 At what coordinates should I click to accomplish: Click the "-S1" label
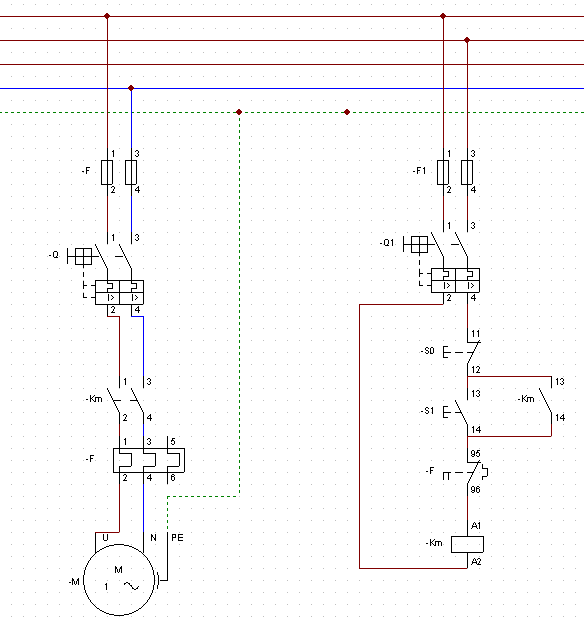click(x=427, y=411)
